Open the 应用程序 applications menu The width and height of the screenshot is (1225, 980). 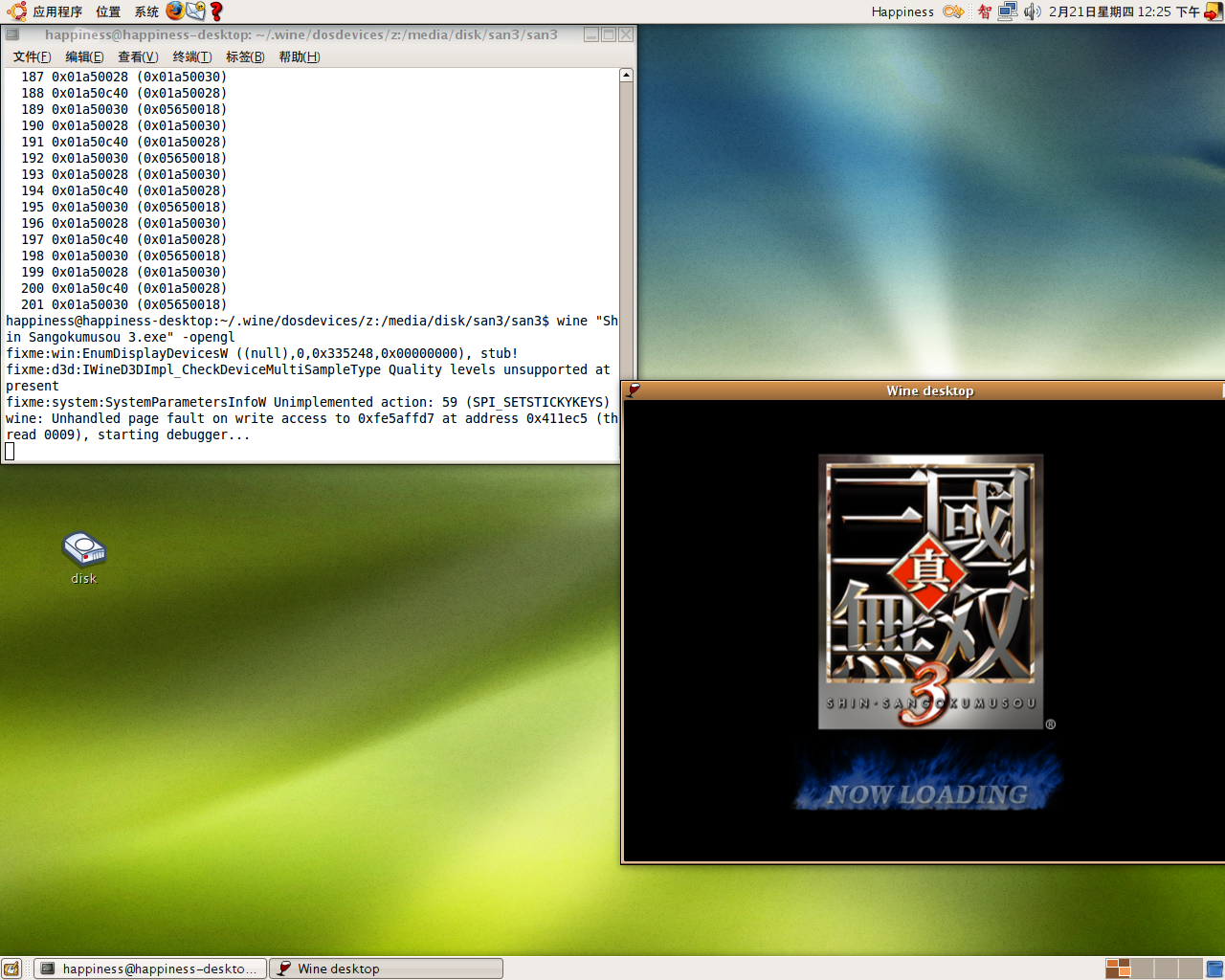57,11
